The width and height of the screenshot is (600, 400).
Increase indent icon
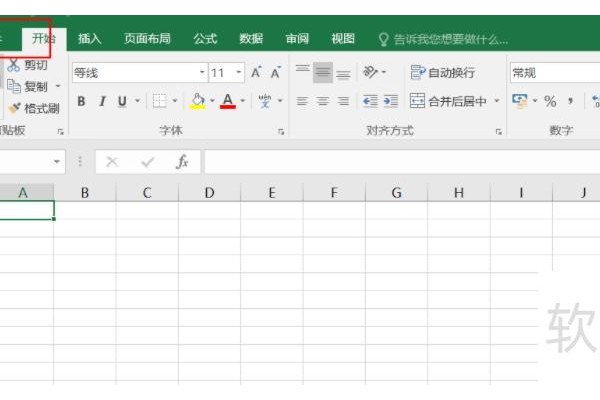[x=391, y=101]
